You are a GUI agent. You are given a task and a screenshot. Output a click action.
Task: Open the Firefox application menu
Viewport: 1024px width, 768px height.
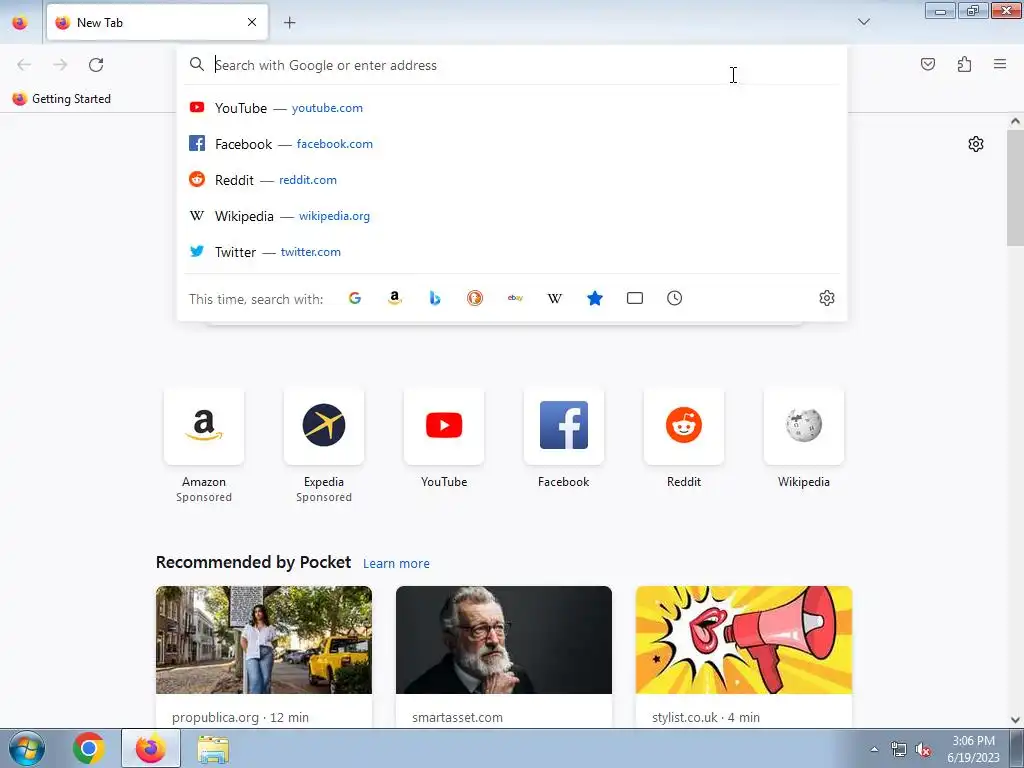[x=999, y=64]
